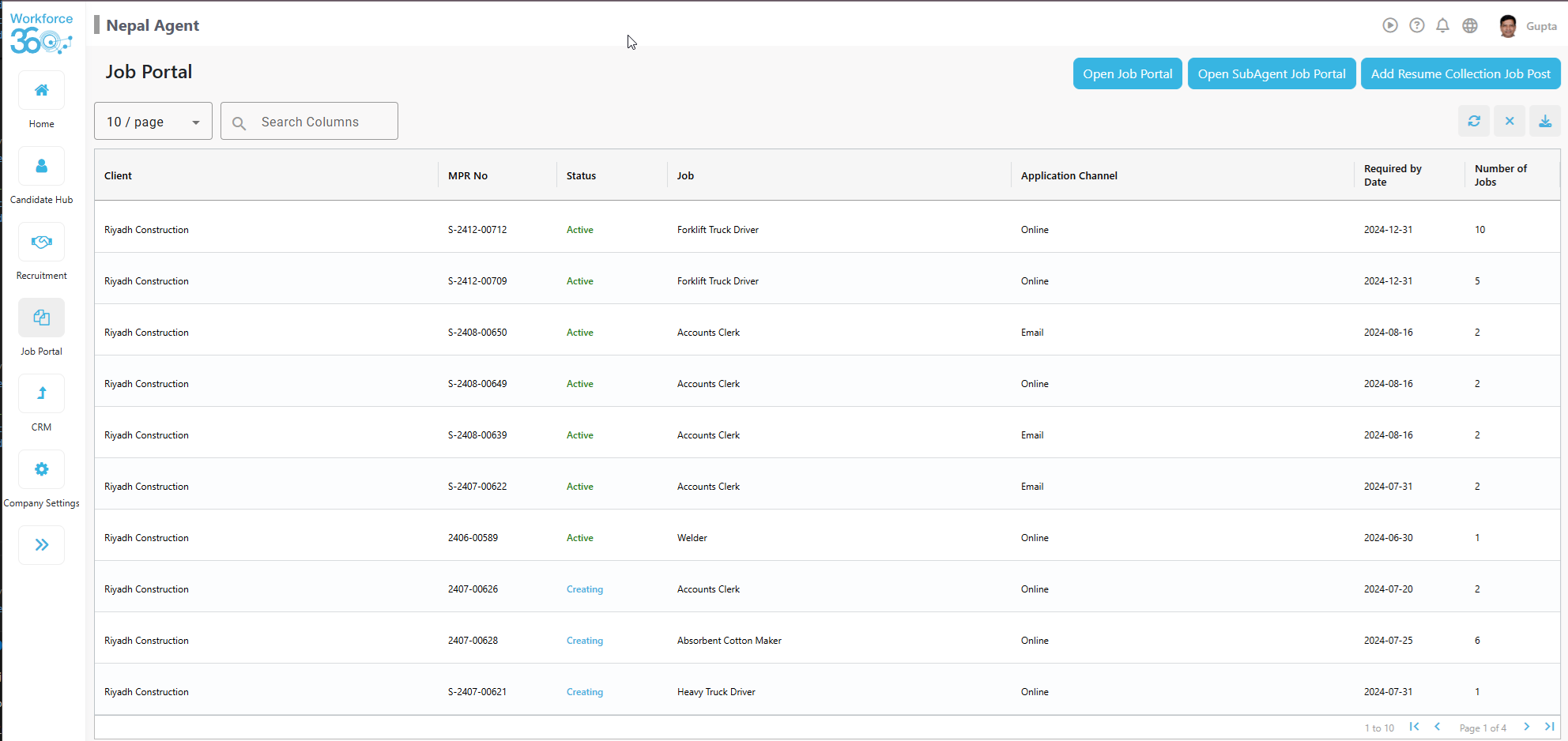Screen dimensions: 1568x741
Task: Open the 10 per page dropdown
Action: (x=153, y=121)
